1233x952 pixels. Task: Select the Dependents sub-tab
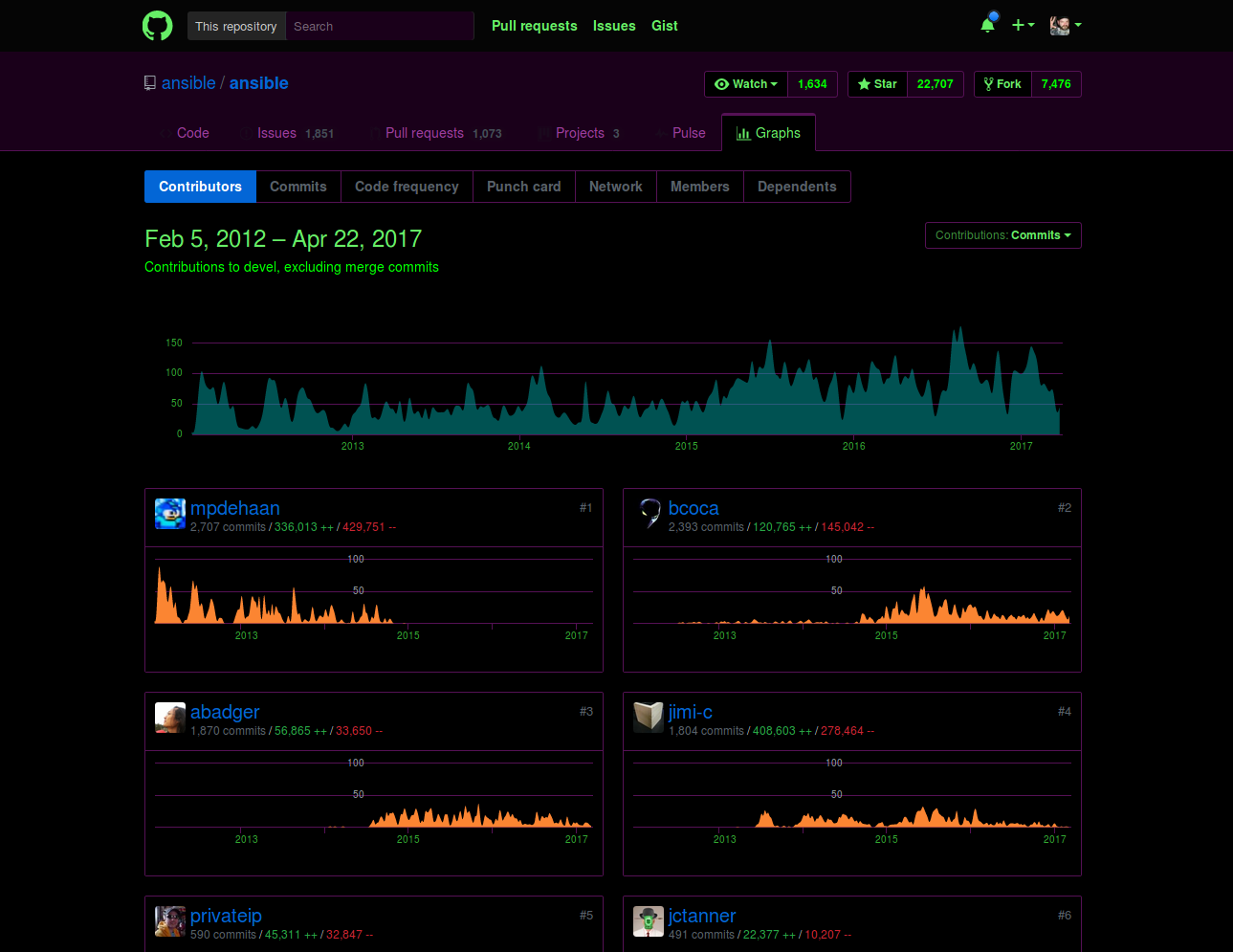point(797,187)
